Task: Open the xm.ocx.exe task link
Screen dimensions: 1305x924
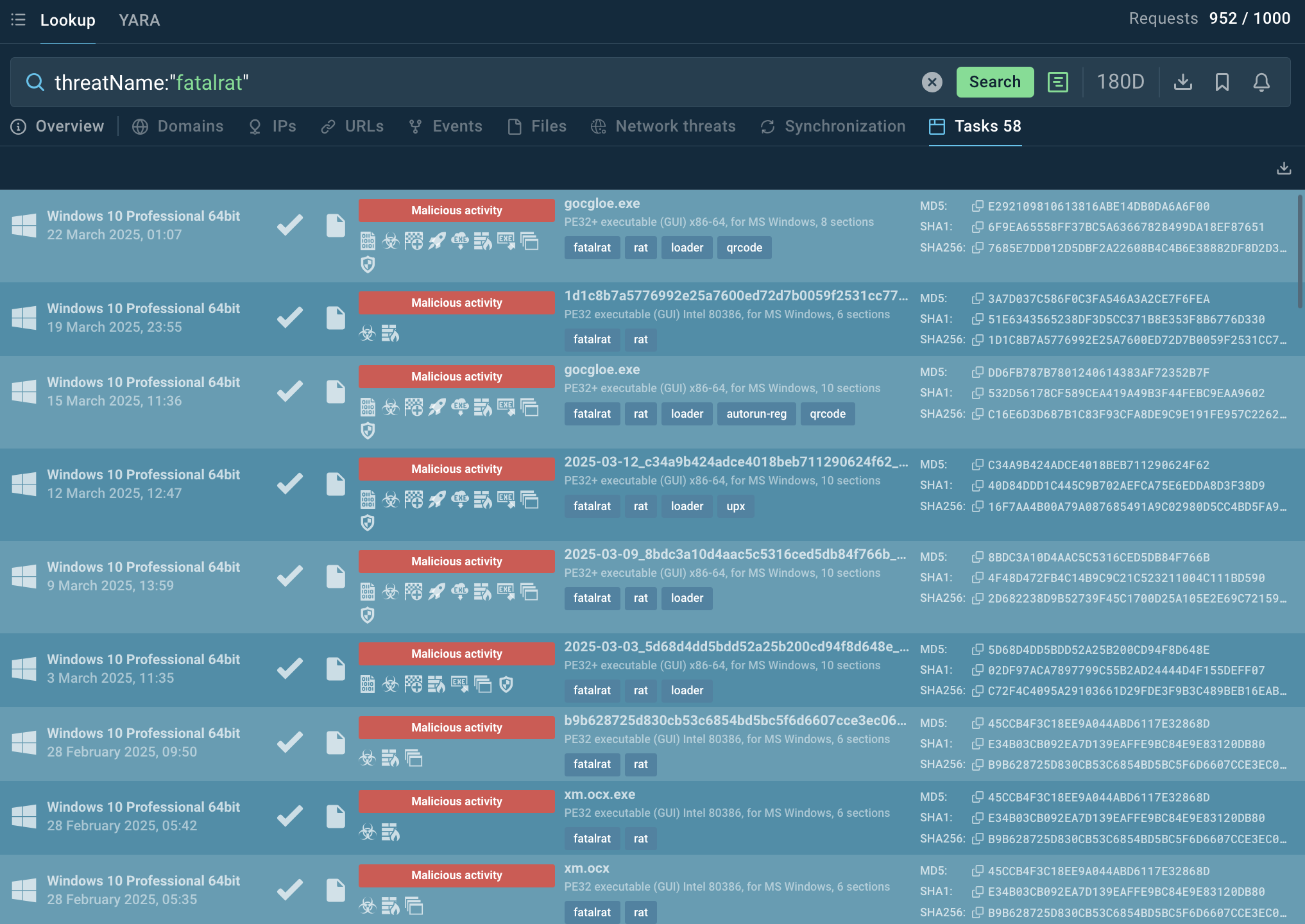Action: coord(599,794)
